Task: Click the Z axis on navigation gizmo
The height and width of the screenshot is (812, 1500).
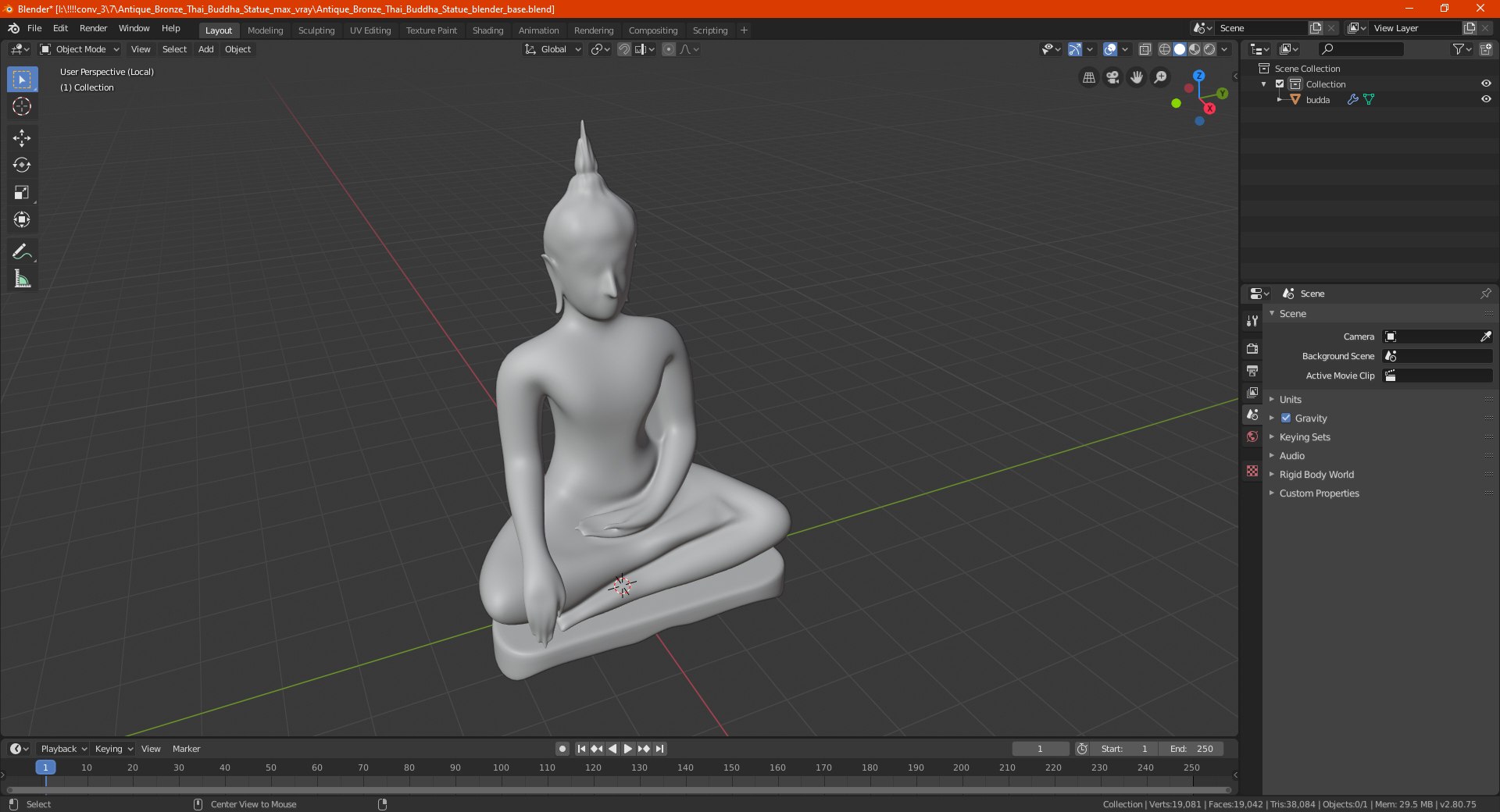Action: click(x=1198, y=77)
